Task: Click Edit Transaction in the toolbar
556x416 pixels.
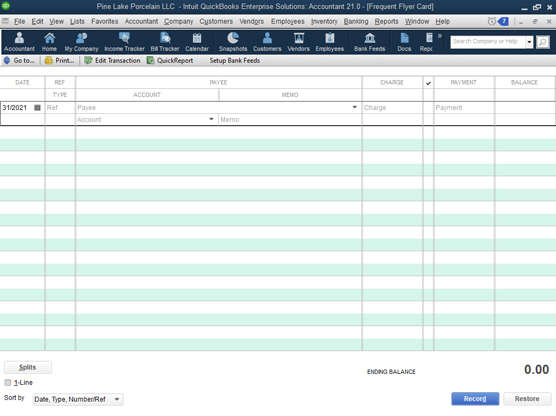Action: [x=112, y=61]
